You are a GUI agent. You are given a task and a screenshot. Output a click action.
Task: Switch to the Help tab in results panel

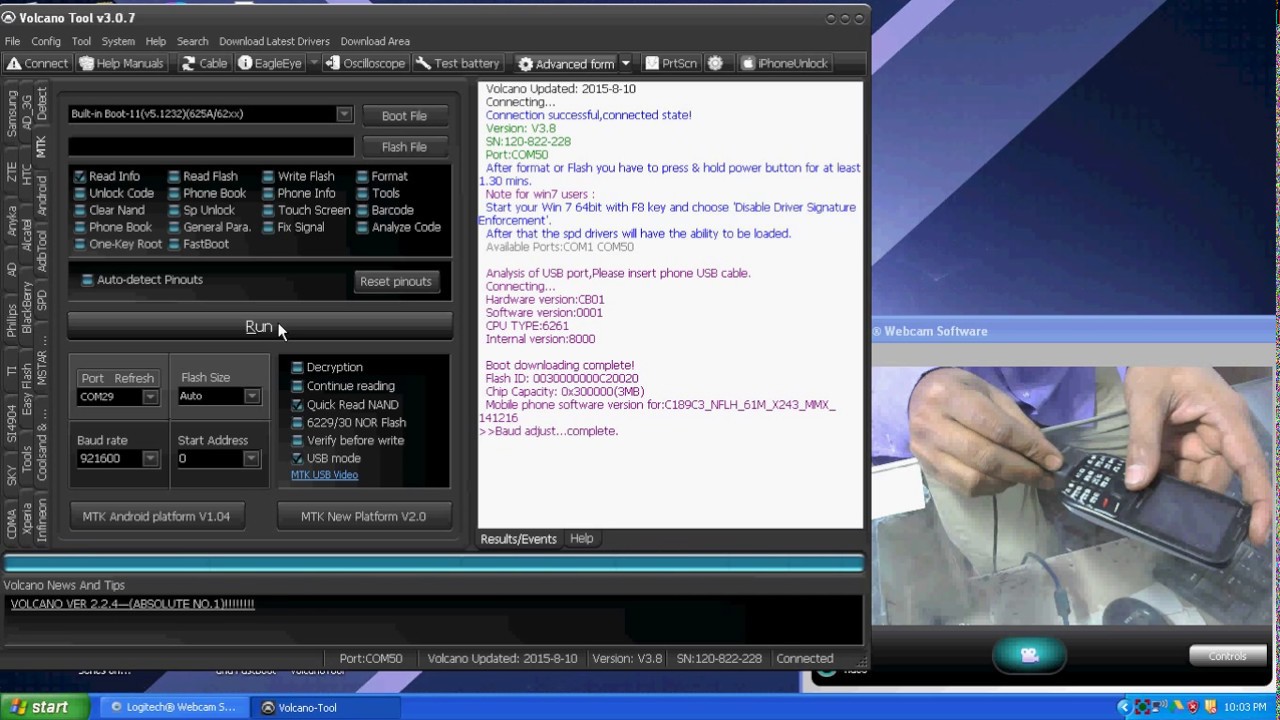coord(581,538)
